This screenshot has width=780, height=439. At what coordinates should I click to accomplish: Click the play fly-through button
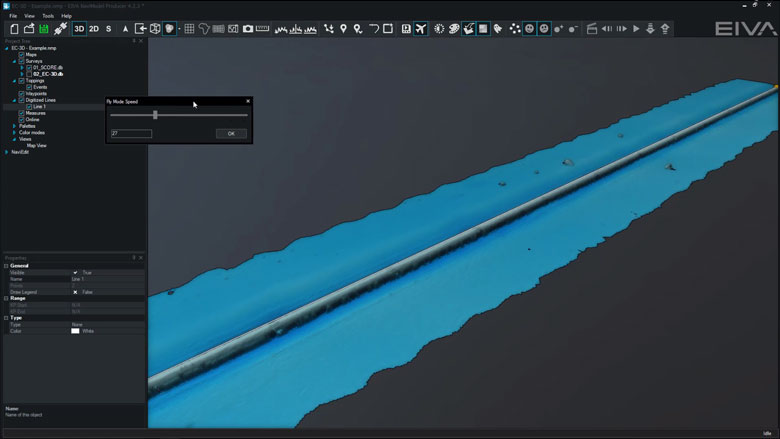(636, 29)
